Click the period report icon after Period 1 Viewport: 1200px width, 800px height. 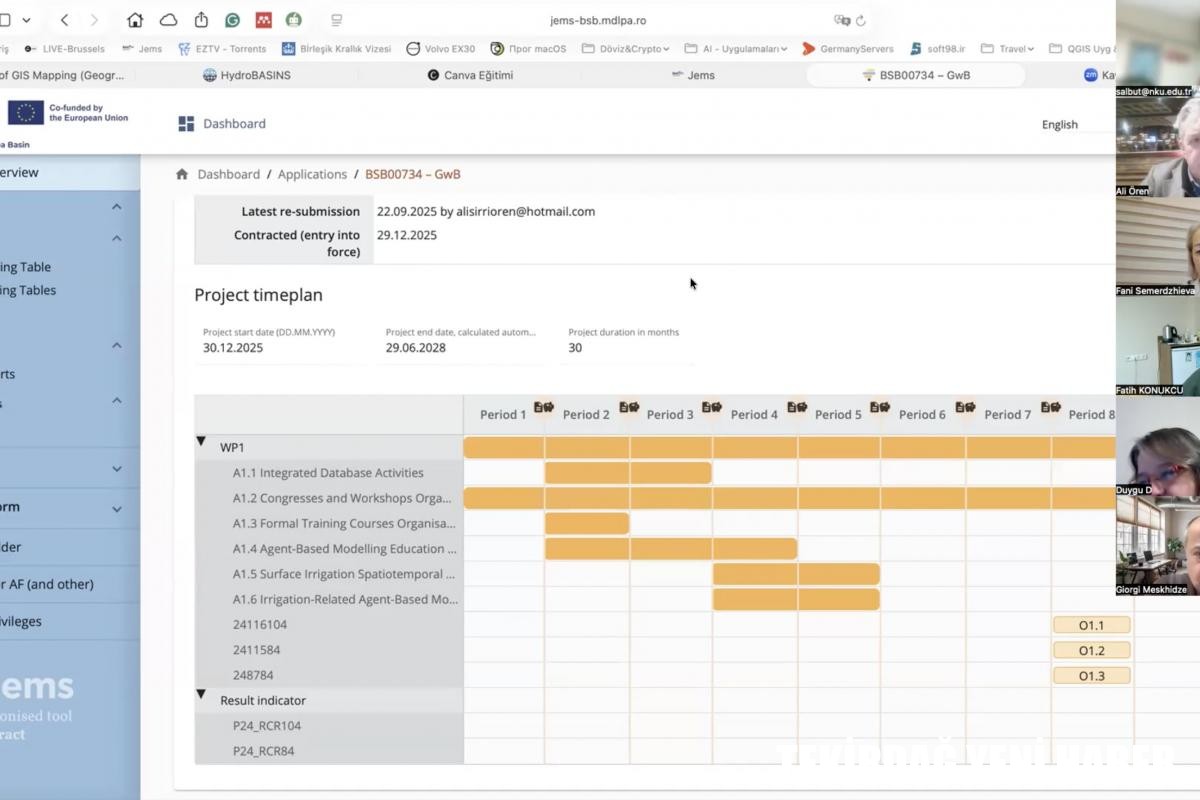544,408
